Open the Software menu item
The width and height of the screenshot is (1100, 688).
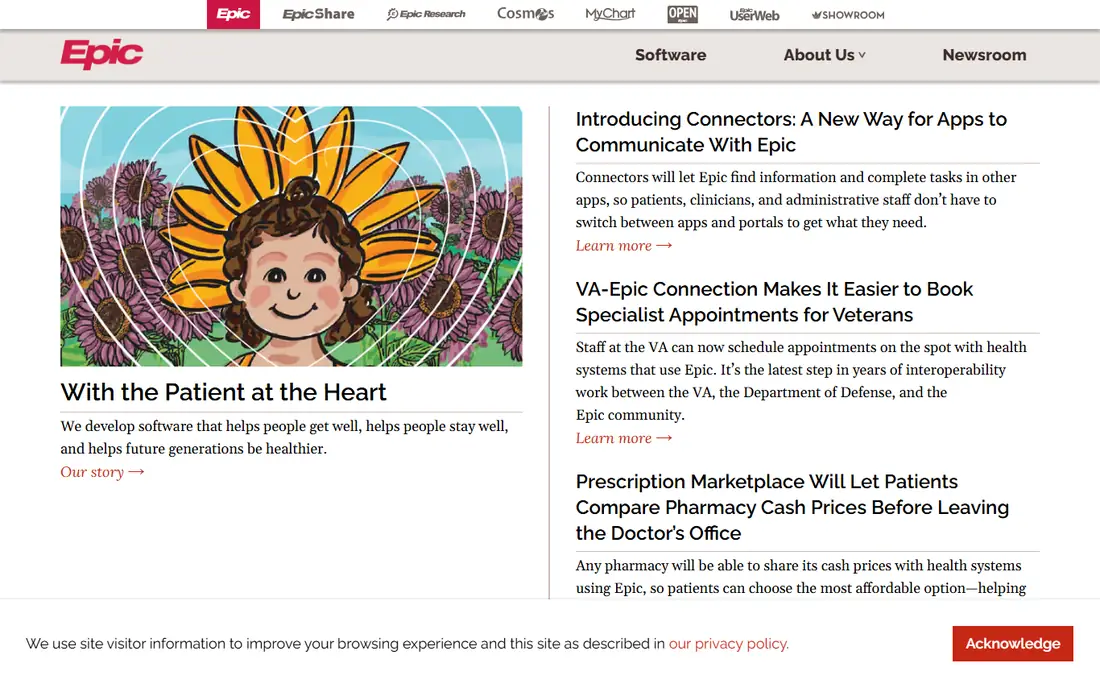[671, 55]
